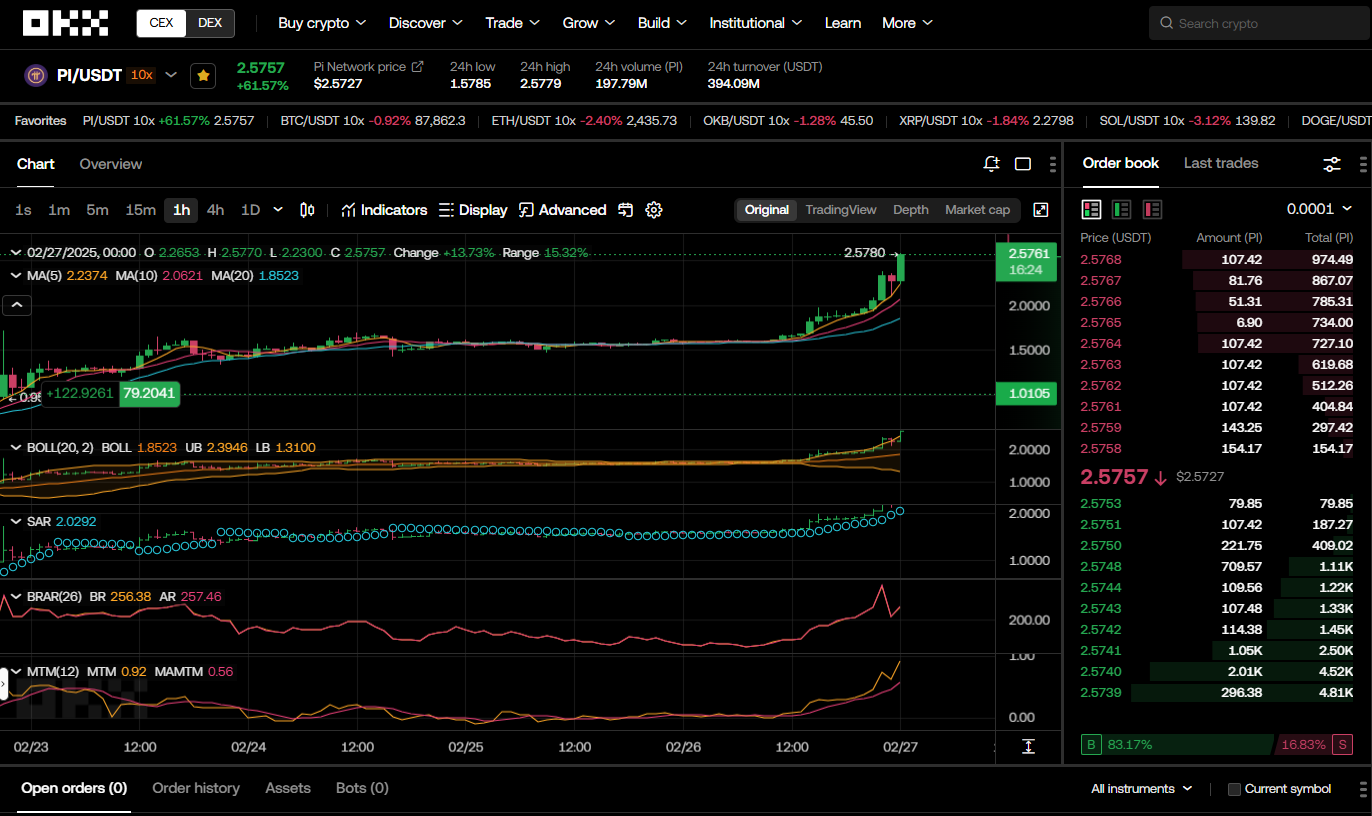Toggle the favorite star for PI/USDT

(203, 75)
